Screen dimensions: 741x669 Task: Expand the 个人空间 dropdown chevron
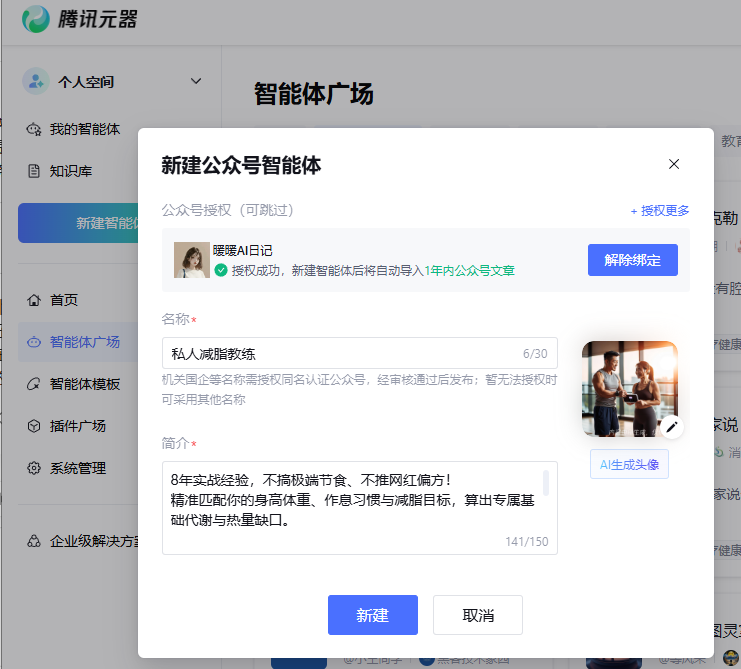coord(196,81)
